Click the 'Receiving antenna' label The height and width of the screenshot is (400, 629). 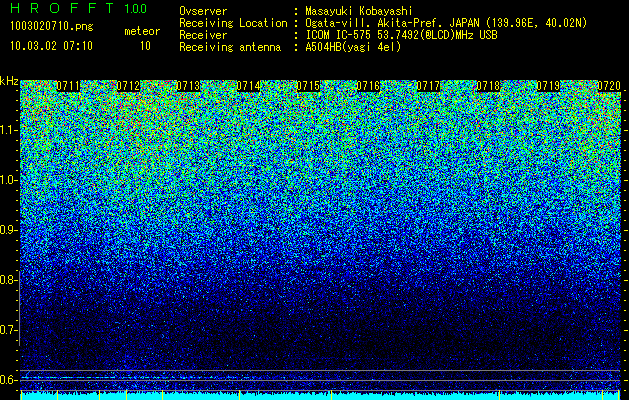point(230,47)
